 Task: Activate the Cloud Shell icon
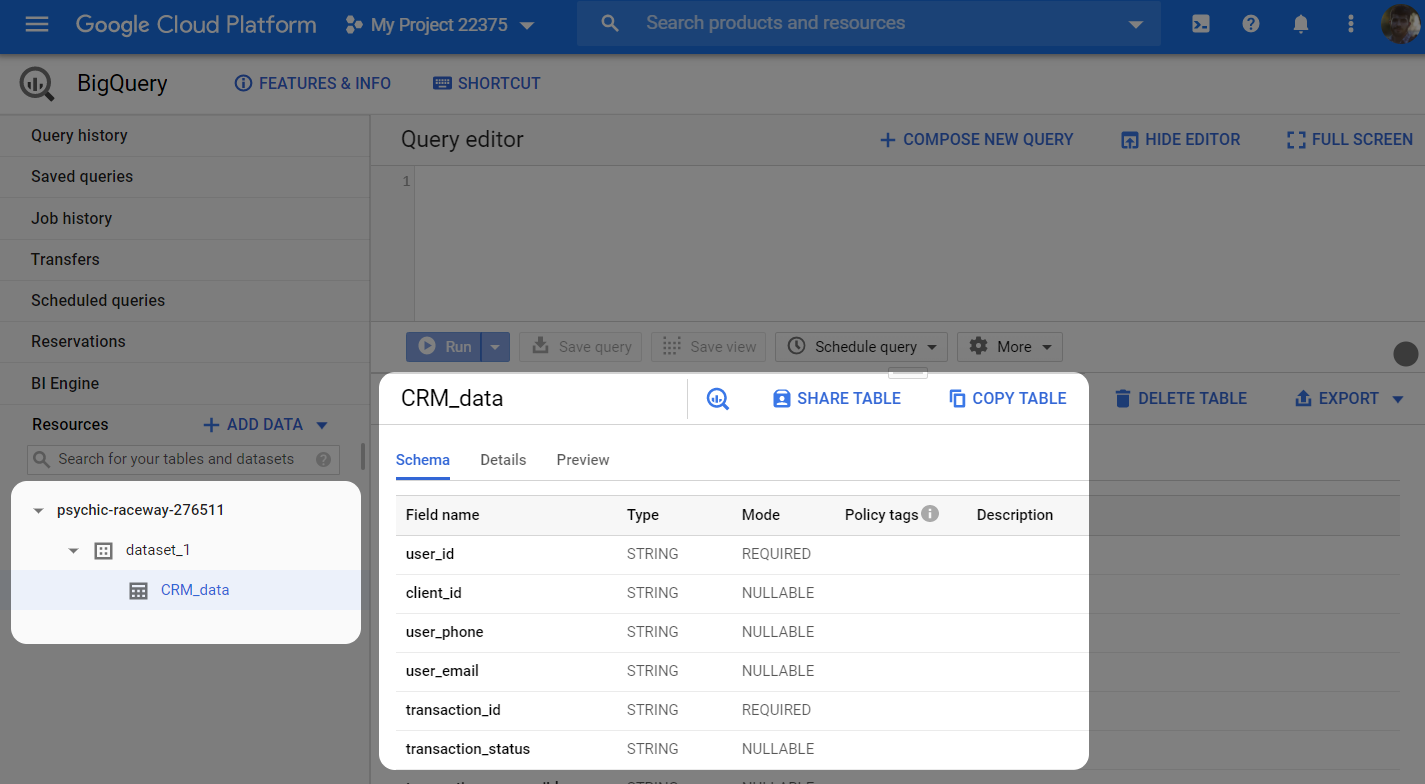click(x=1201, y=24)
